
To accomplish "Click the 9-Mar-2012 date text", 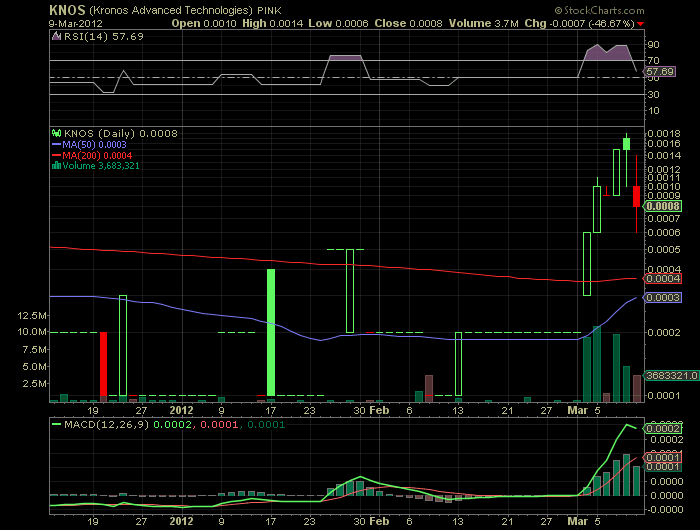I will [75, 24].
